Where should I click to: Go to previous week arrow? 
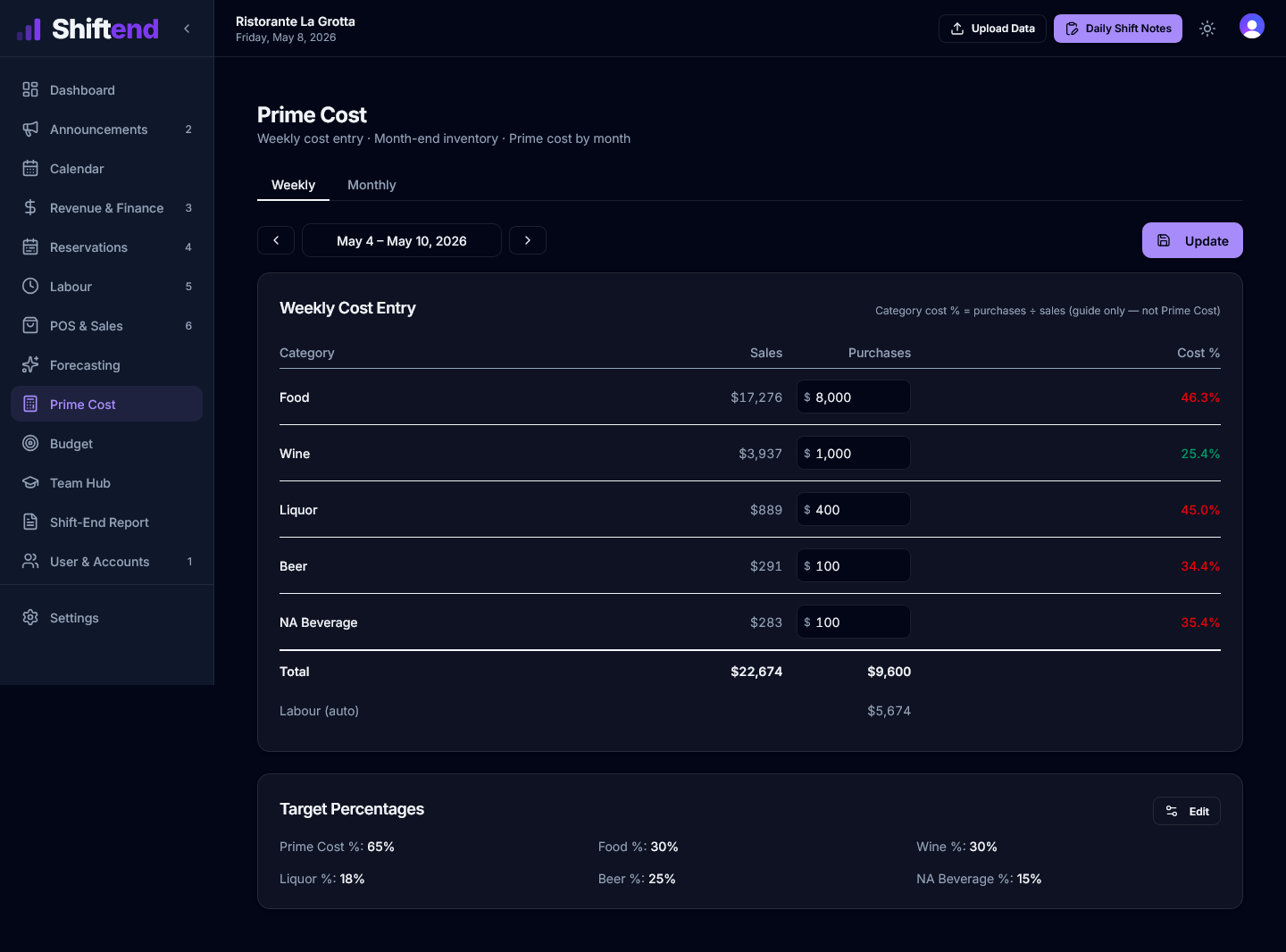pyautogui.click(x=276, y=240)
